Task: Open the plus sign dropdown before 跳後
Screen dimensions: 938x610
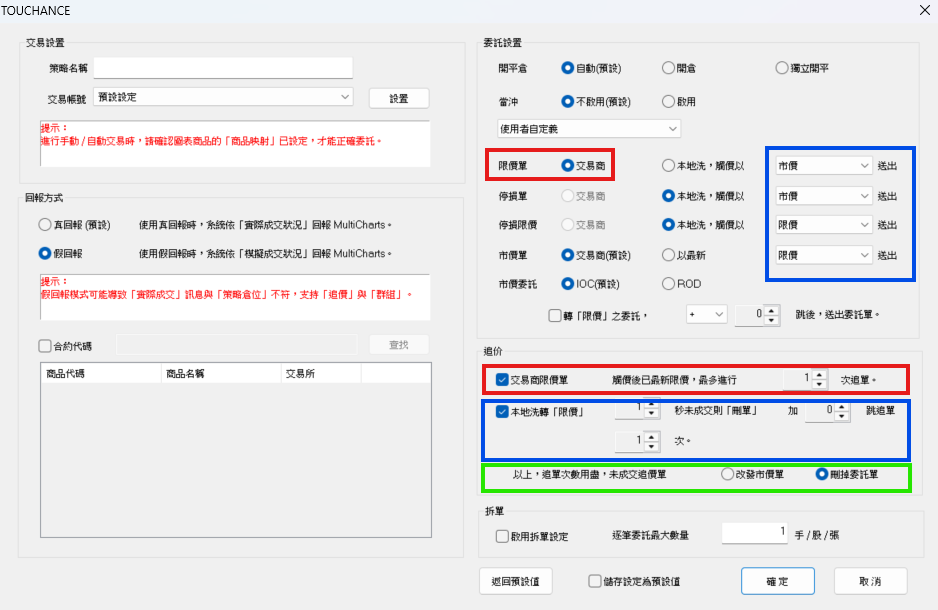Action: (706, 315)
